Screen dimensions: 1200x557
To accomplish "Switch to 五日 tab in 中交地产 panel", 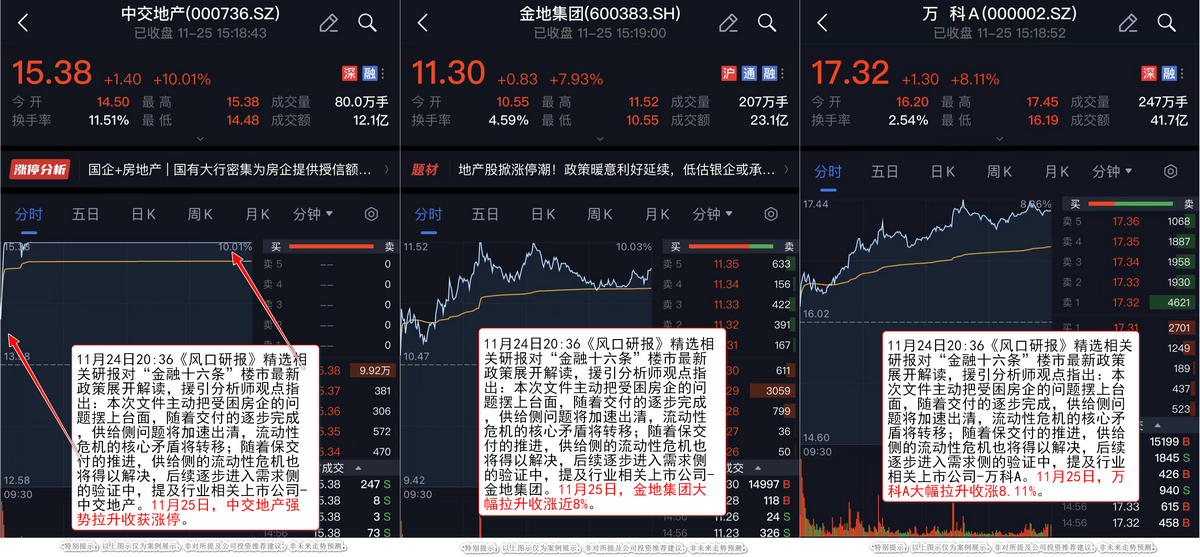I will [86, 214].
